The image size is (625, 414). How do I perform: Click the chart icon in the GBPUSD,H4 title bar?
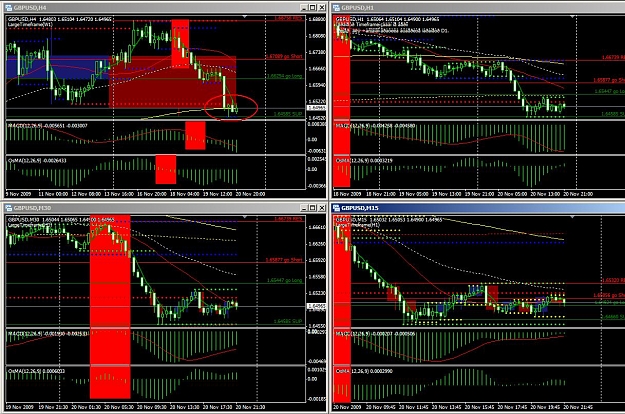[8, 7]
